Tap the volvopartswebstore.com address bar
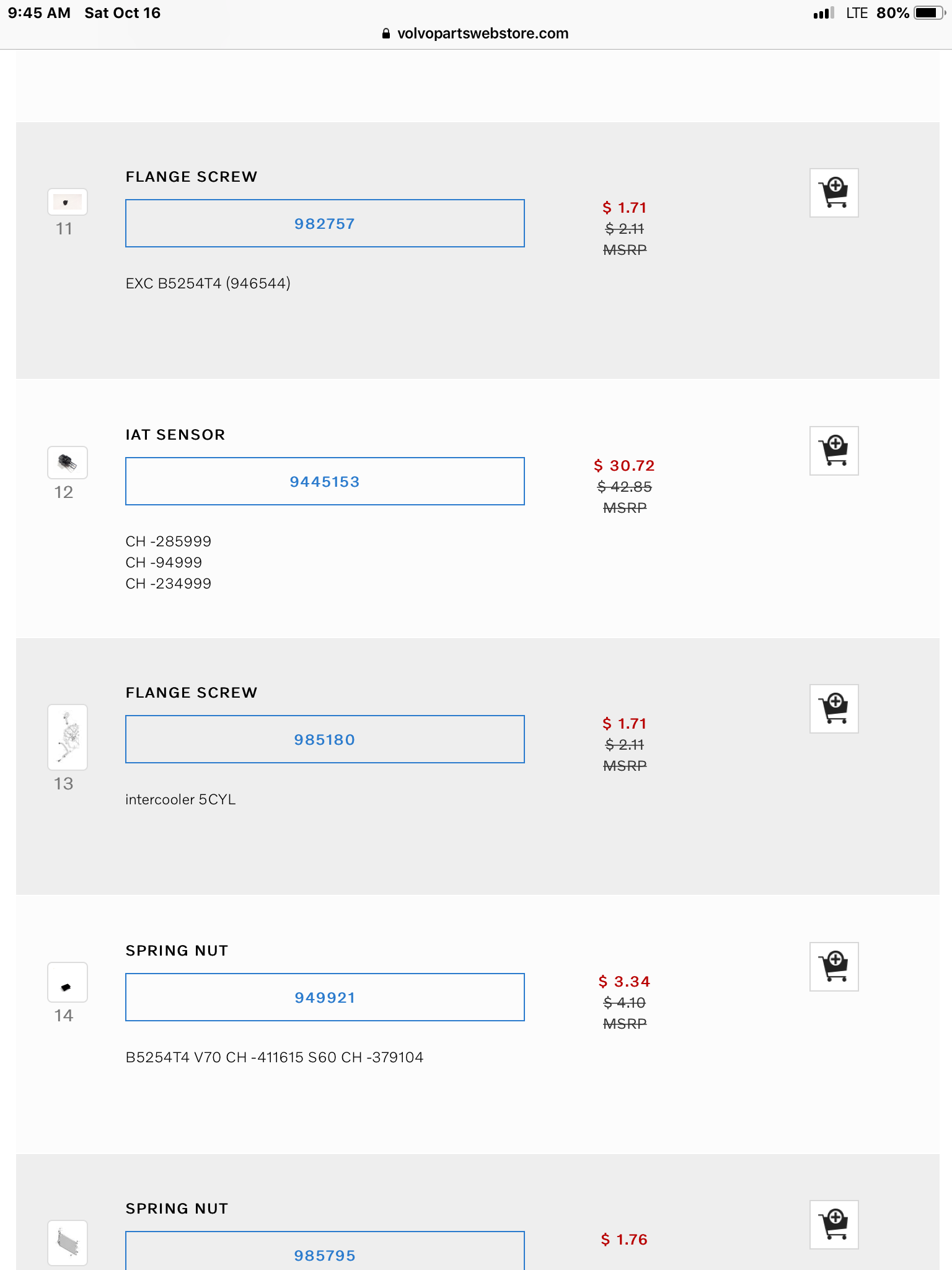The height and width of the screenshot is (1270, 952). (482, 33)
